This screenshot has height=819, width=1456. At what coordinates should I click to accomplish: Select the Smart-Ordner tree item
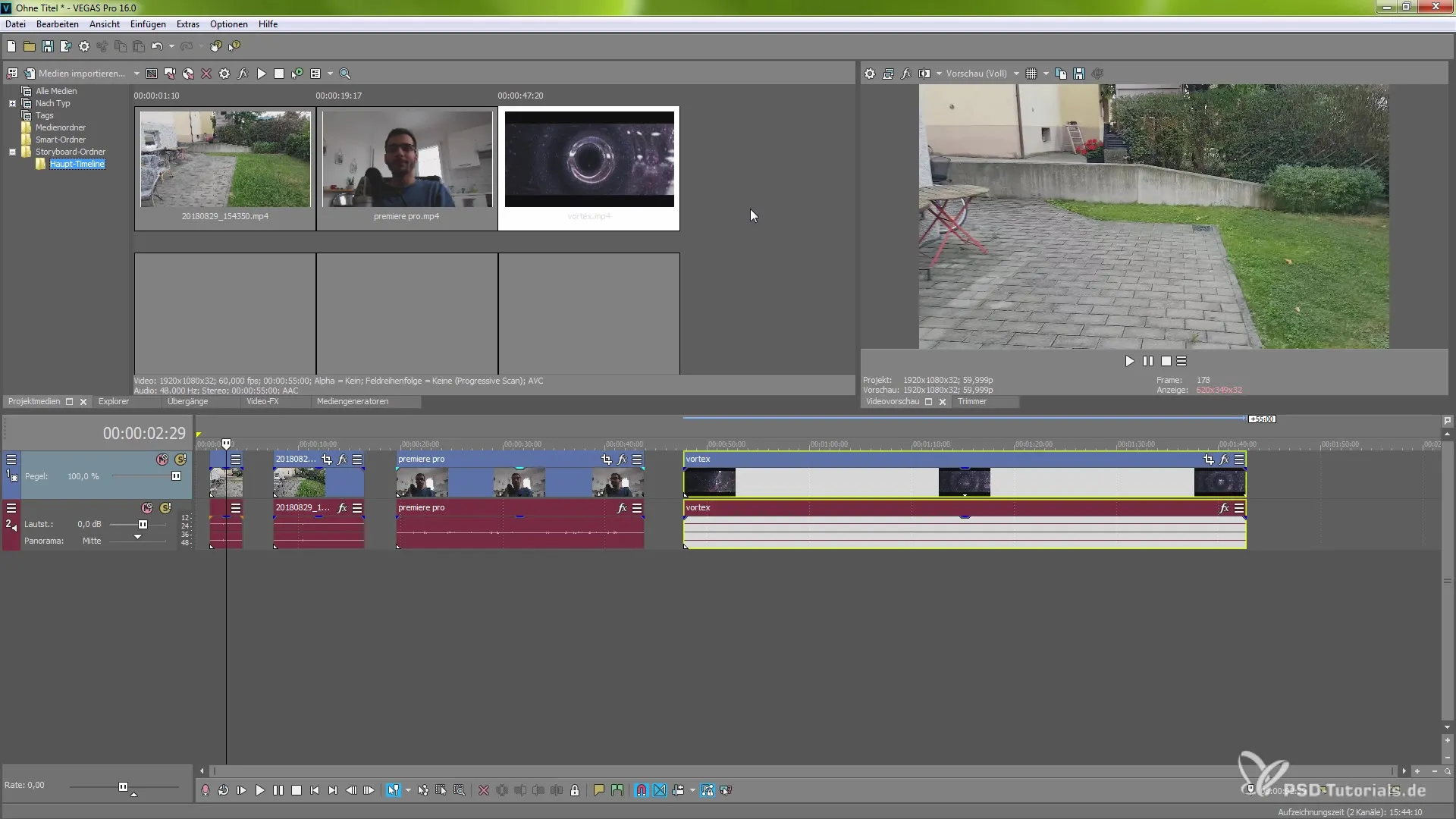[x=61, y=140]
